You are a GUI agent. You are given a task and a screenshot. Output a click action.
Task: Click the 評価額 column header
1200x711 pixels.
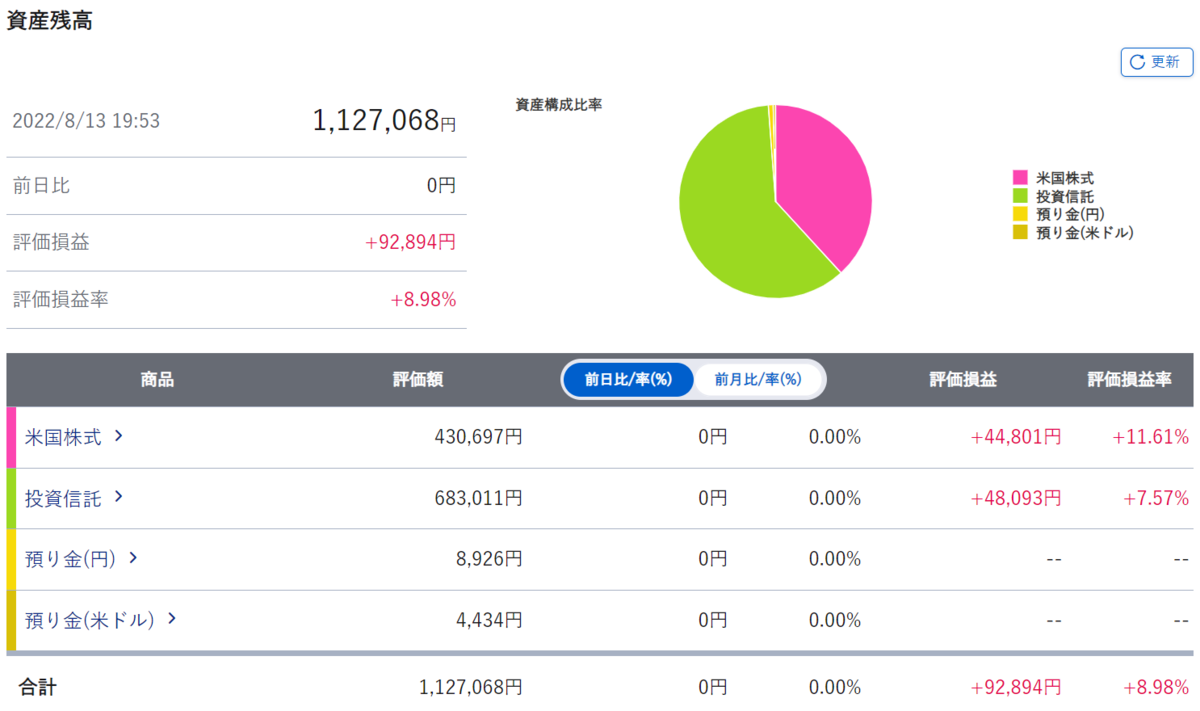pos(418,380)
